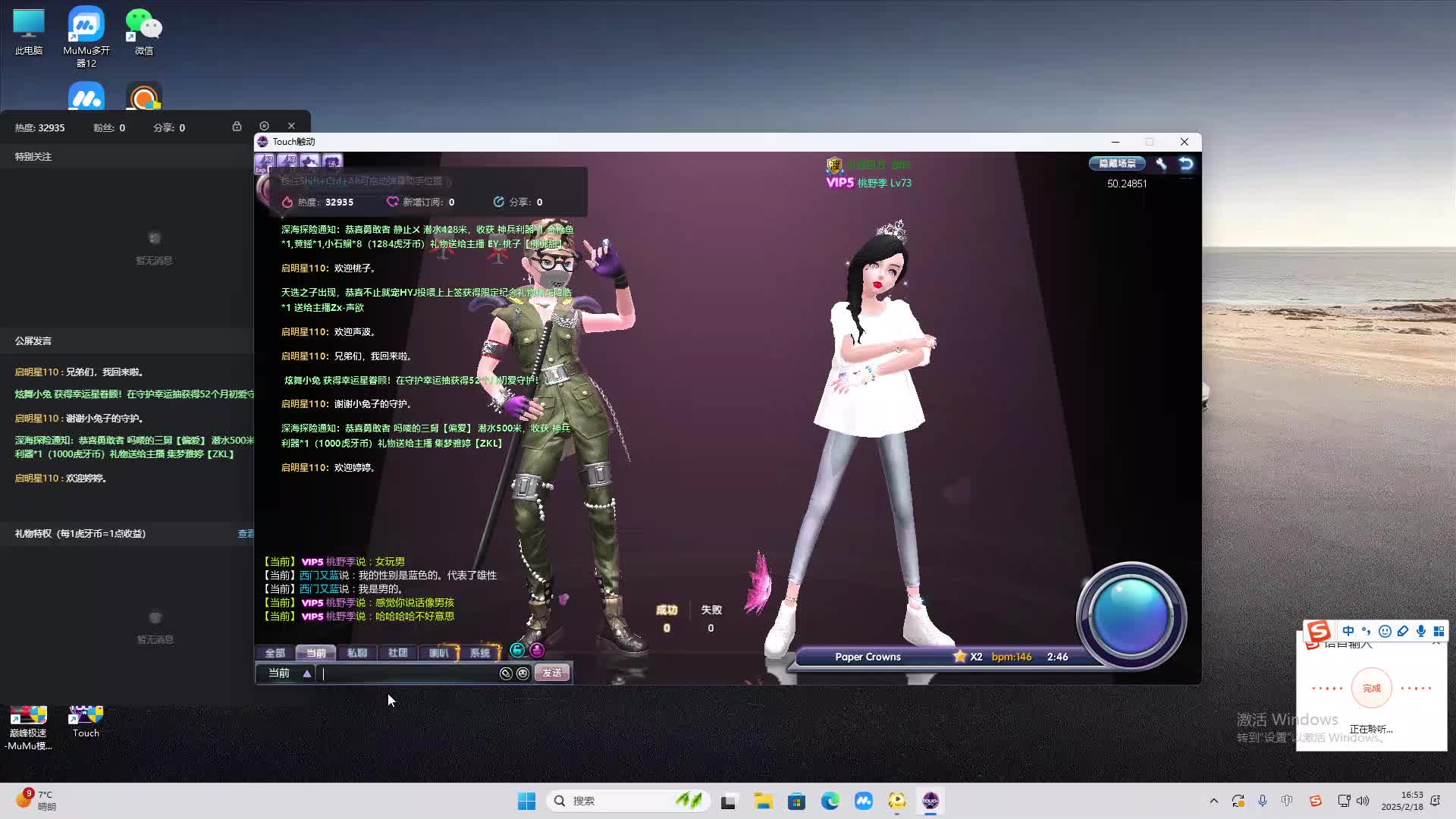The height and width of the screenshot is (819, 1456).
Task: Click the chat message input field
Action: point(409,673)
